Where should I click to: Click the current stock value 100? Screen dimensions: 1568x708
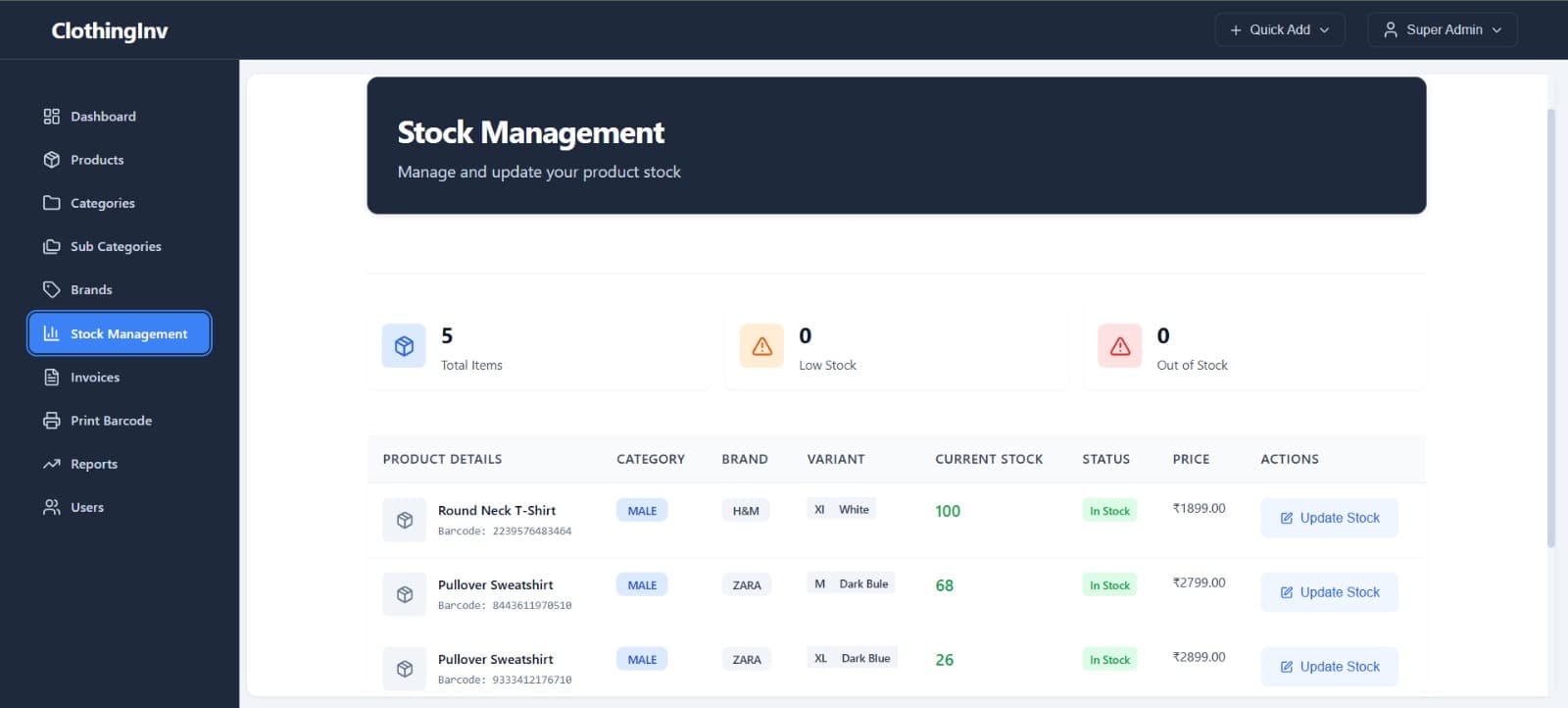pyautogui.click(x=948, y=511)
